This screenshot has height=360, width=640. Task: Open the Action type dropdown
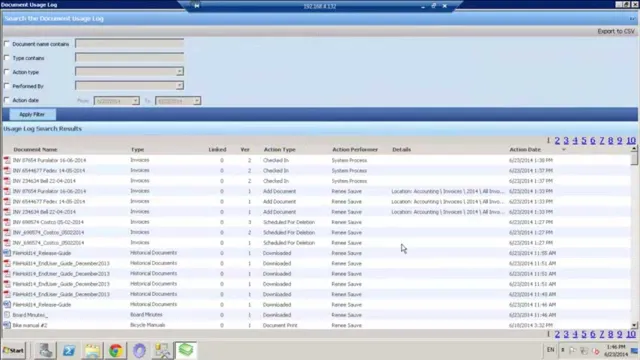(x=180, y=72)
